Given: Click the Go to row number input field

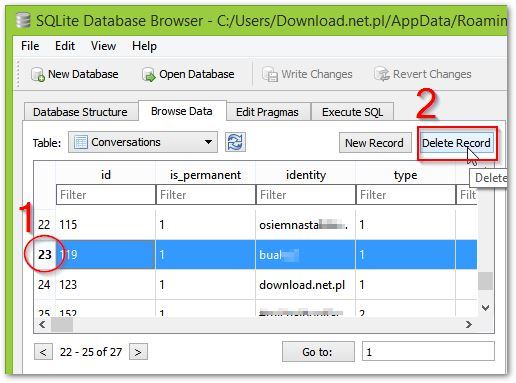Looking at the screenshot, I should pyautogui.click(x=428, y=352).
